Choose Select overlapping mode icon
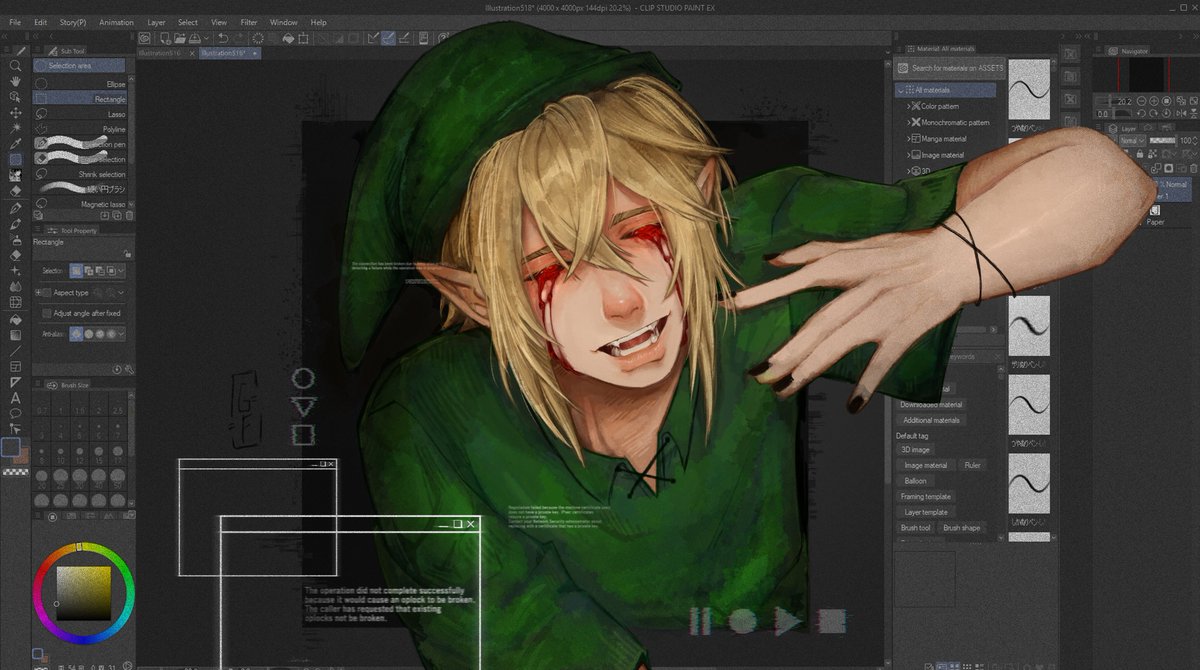1200x670 pixels. [112, 271]
